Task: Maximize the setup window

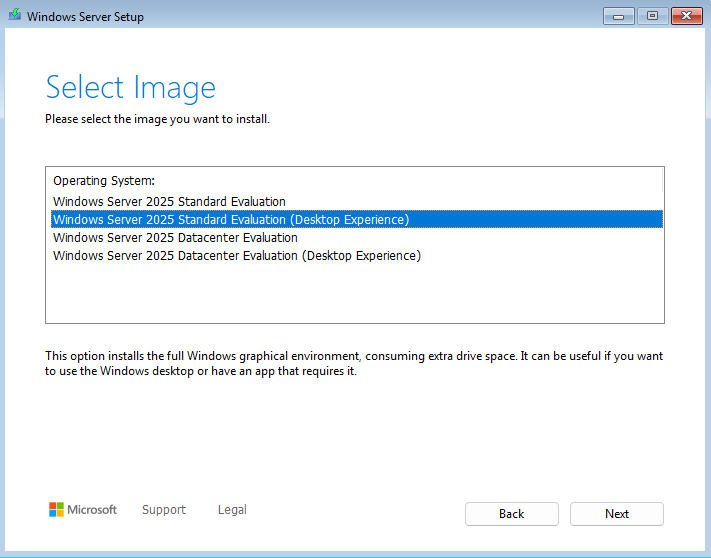Action: tap(652, 16)
